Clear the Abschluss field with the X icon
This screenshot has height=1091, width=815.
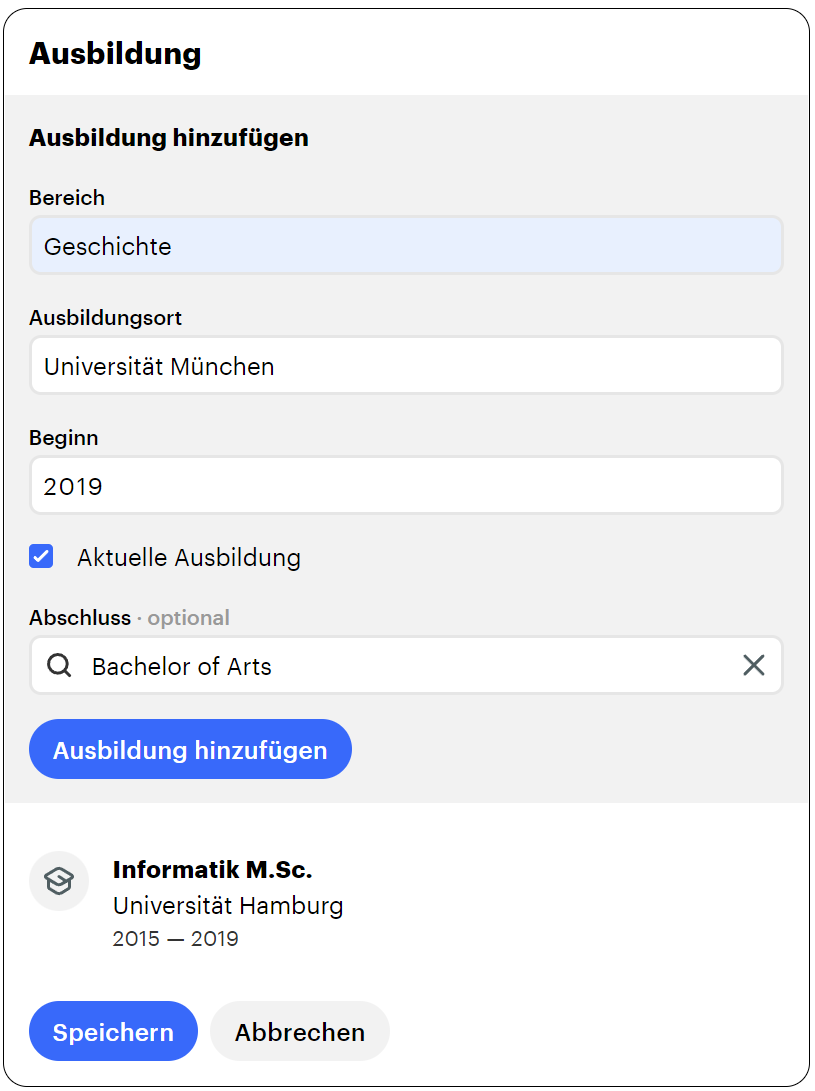pos(753,666)
